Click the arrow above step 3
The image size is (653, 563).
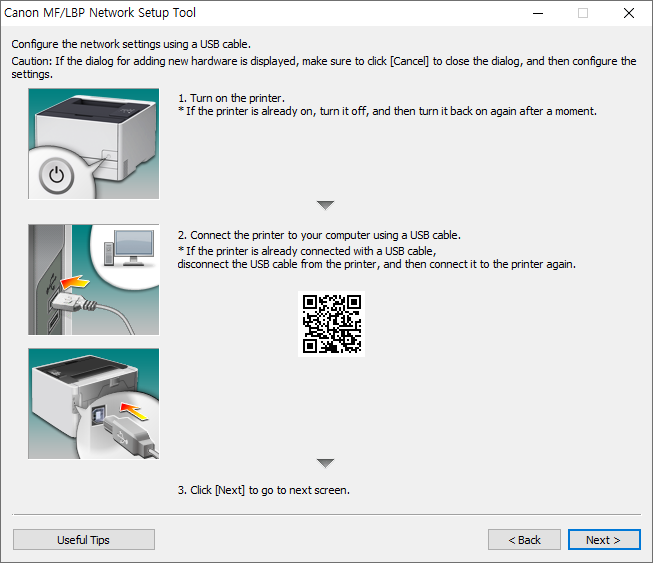pos(325,463)
